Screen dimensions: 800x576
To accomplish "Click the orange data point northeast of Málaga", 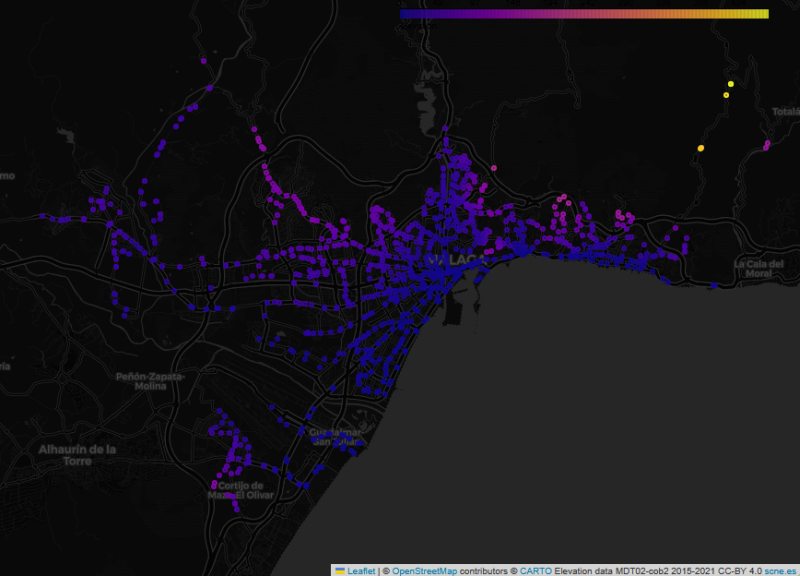I will point(701,148).
